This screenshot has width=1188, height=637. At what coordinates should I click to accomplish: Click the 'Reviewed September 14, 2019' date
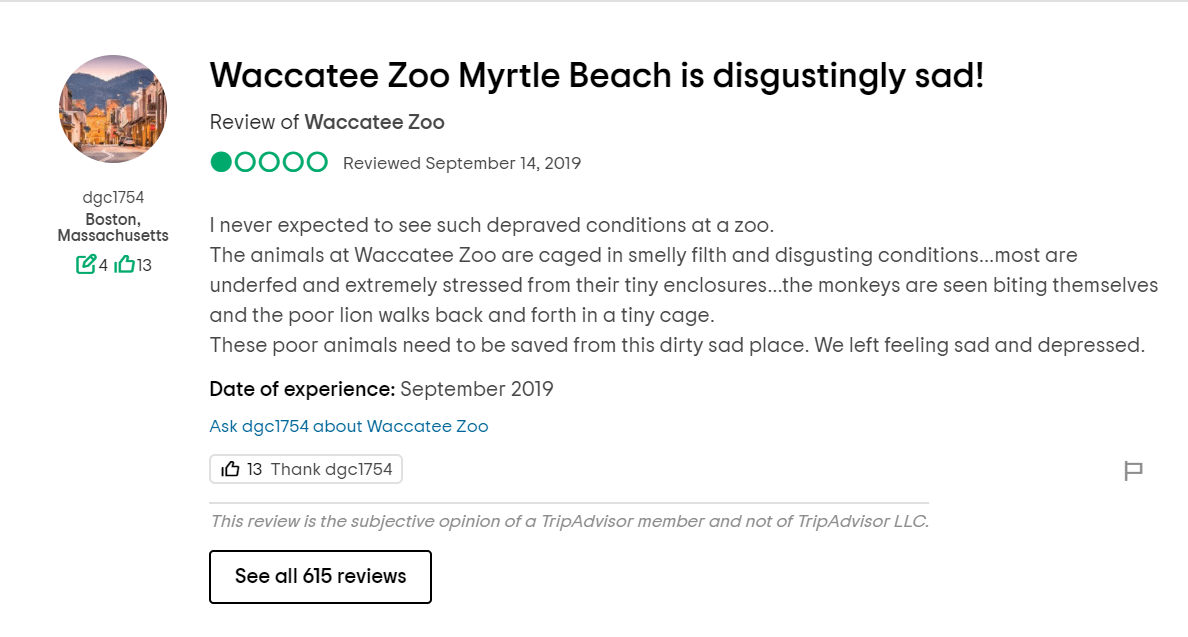(x=461, y=163)
